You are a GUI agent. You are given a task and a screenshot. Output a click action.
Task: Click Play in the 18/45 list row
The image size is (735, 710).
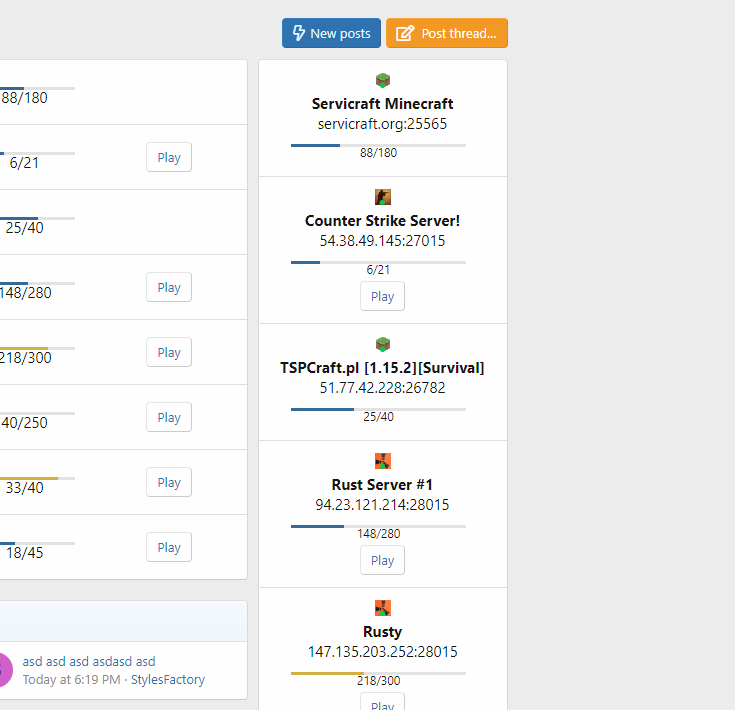169,547
